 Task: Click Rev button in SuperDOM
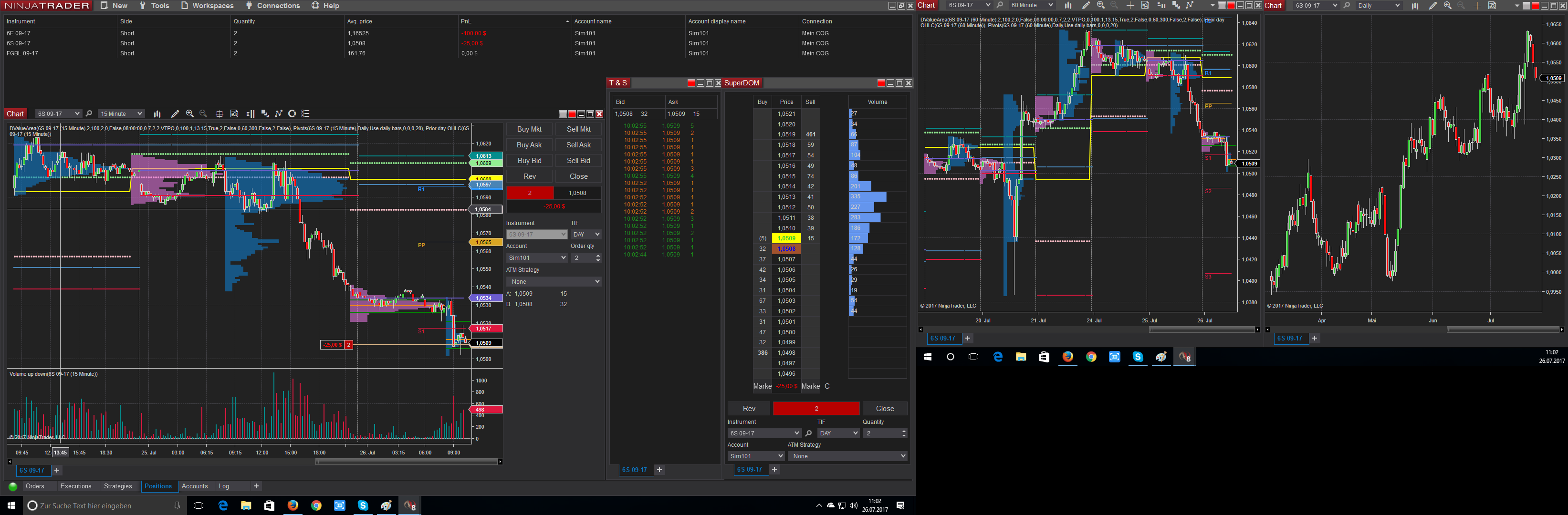749,409
